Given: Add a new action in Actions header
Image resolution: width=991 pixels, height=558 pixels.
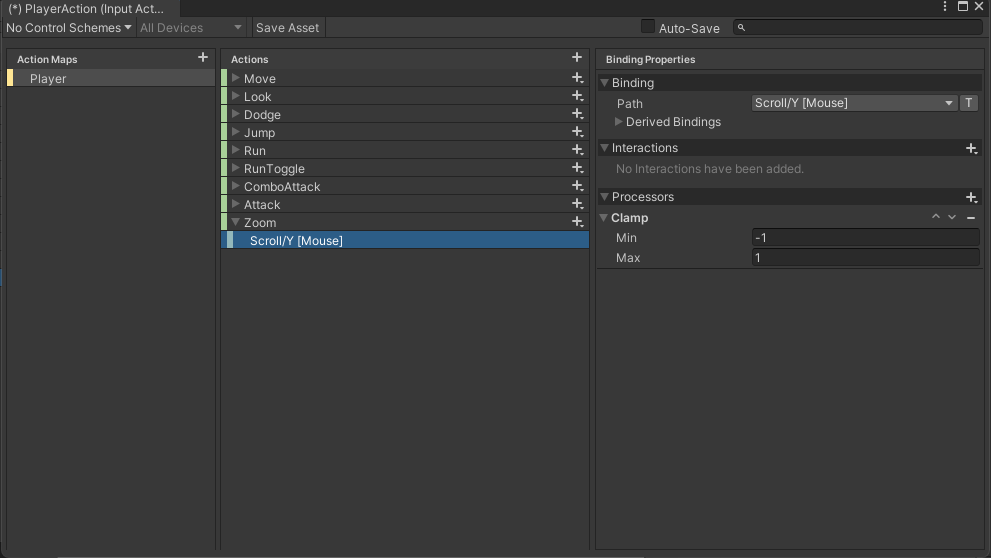Looking at the screenshot, I should click(x=576, y=58).
